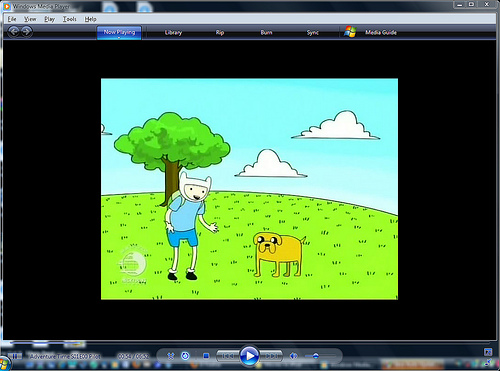
Task: Open the Help menu
Action: click(90, 19)
